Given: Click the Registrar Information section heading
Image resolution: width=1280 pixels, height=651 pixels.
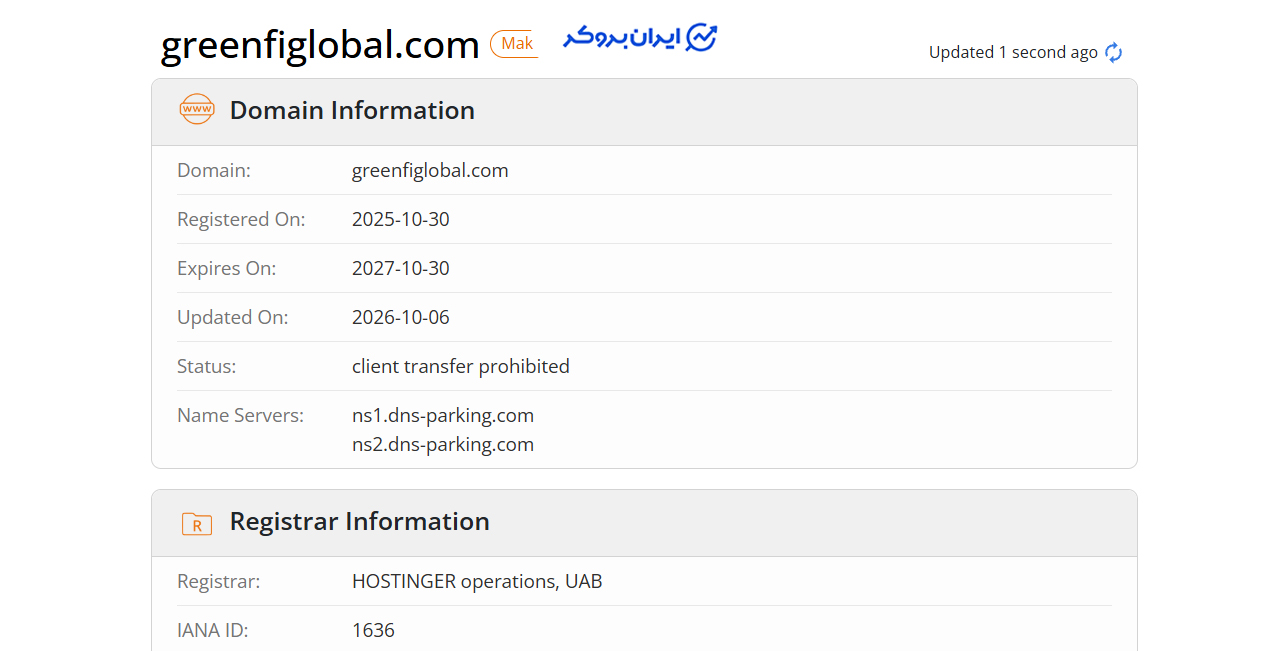Looking at the screenshot, I should [x=360, y=521].
